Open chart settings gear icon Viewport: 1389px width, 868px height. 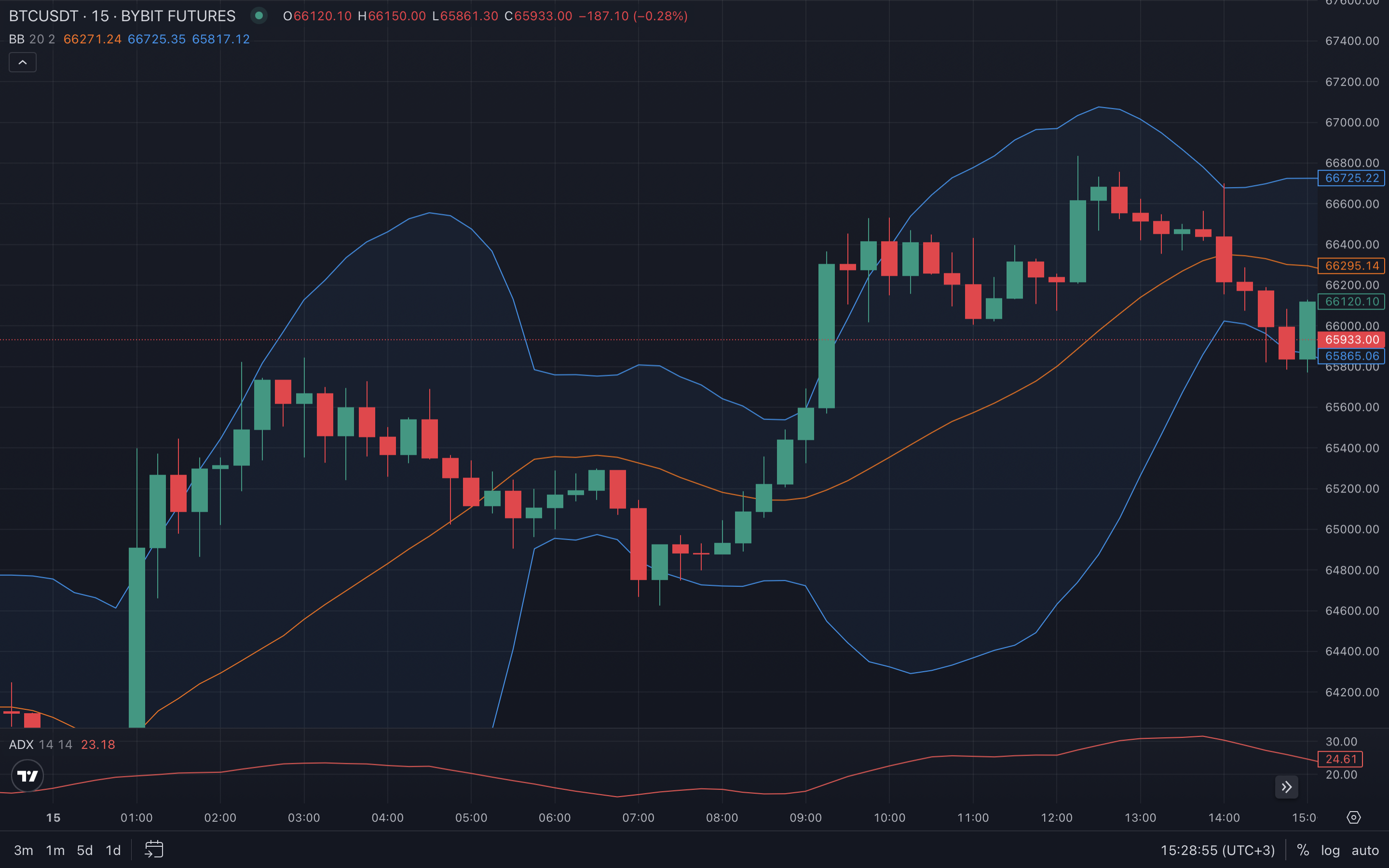(1353, 817)
